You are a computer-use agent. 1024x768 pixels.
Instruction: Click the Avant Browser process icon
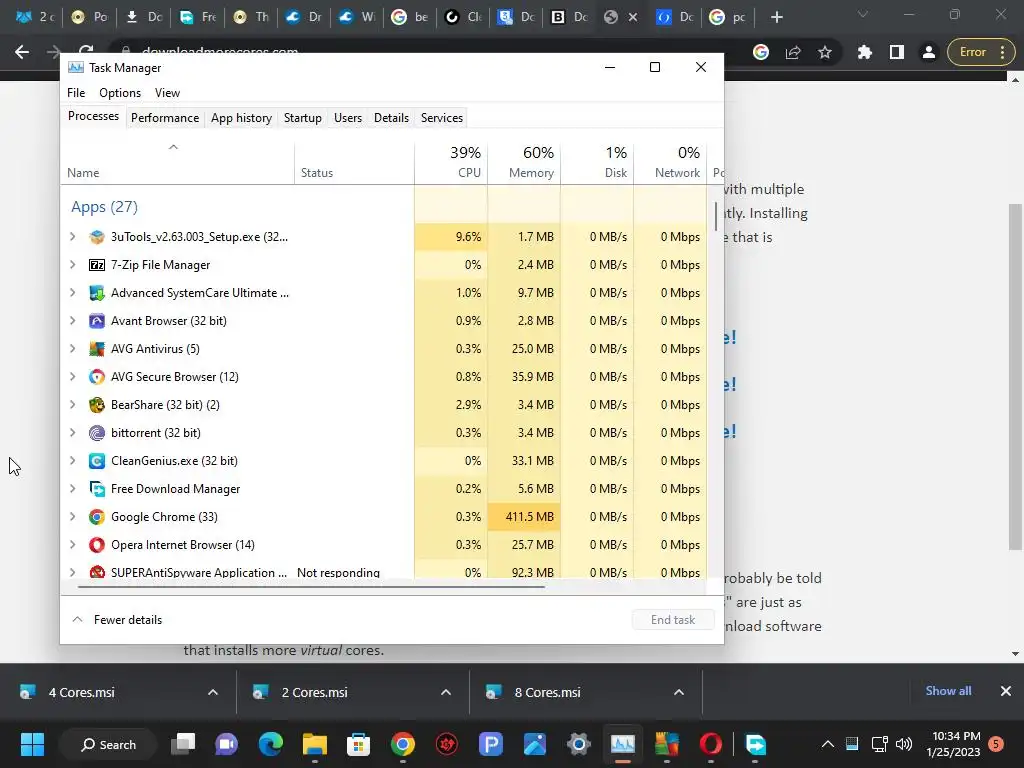point(97,321)
